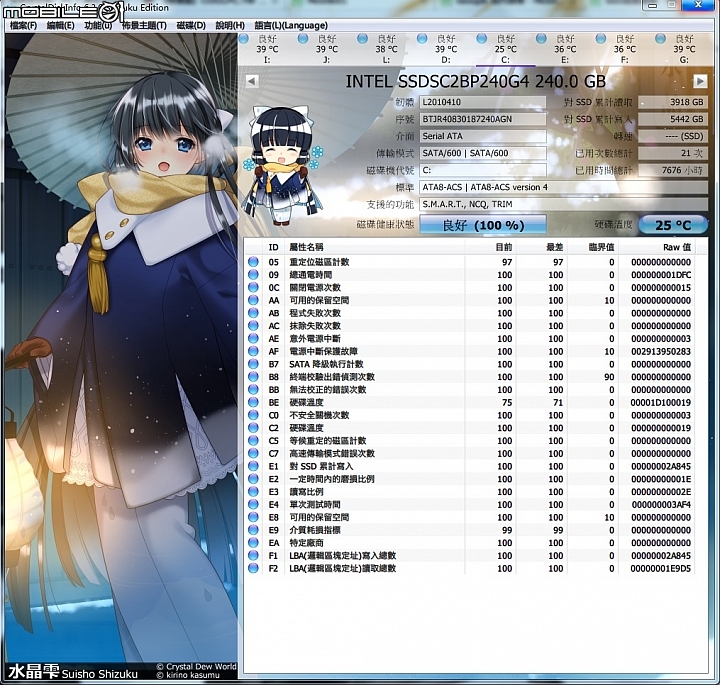Click status icon of attribute F1 LBA row
This screenshot has height=685, width=720.
(253, 556)
